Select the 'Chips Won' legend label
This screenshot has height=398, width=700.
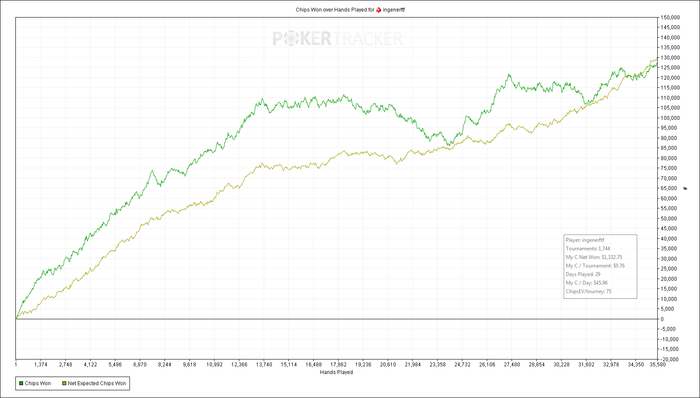[x=38, y=383]
